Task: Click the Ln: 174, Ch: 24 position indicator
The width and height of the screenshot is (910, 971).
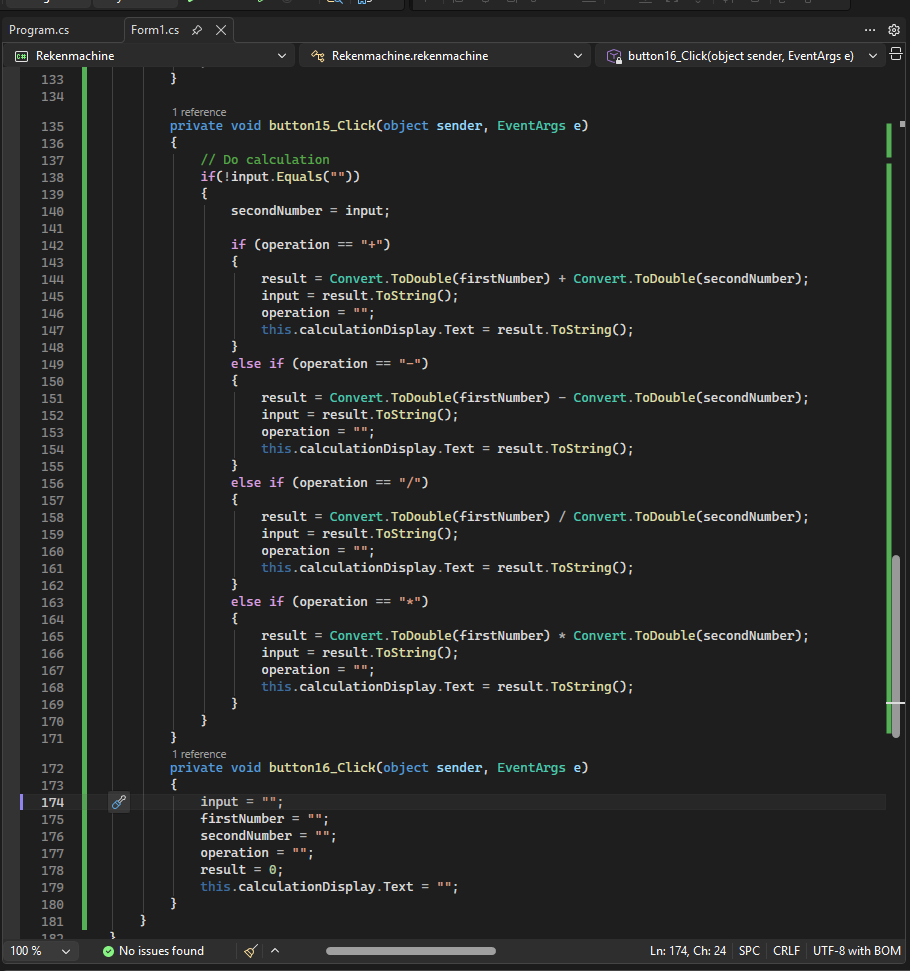Action: 688,951
